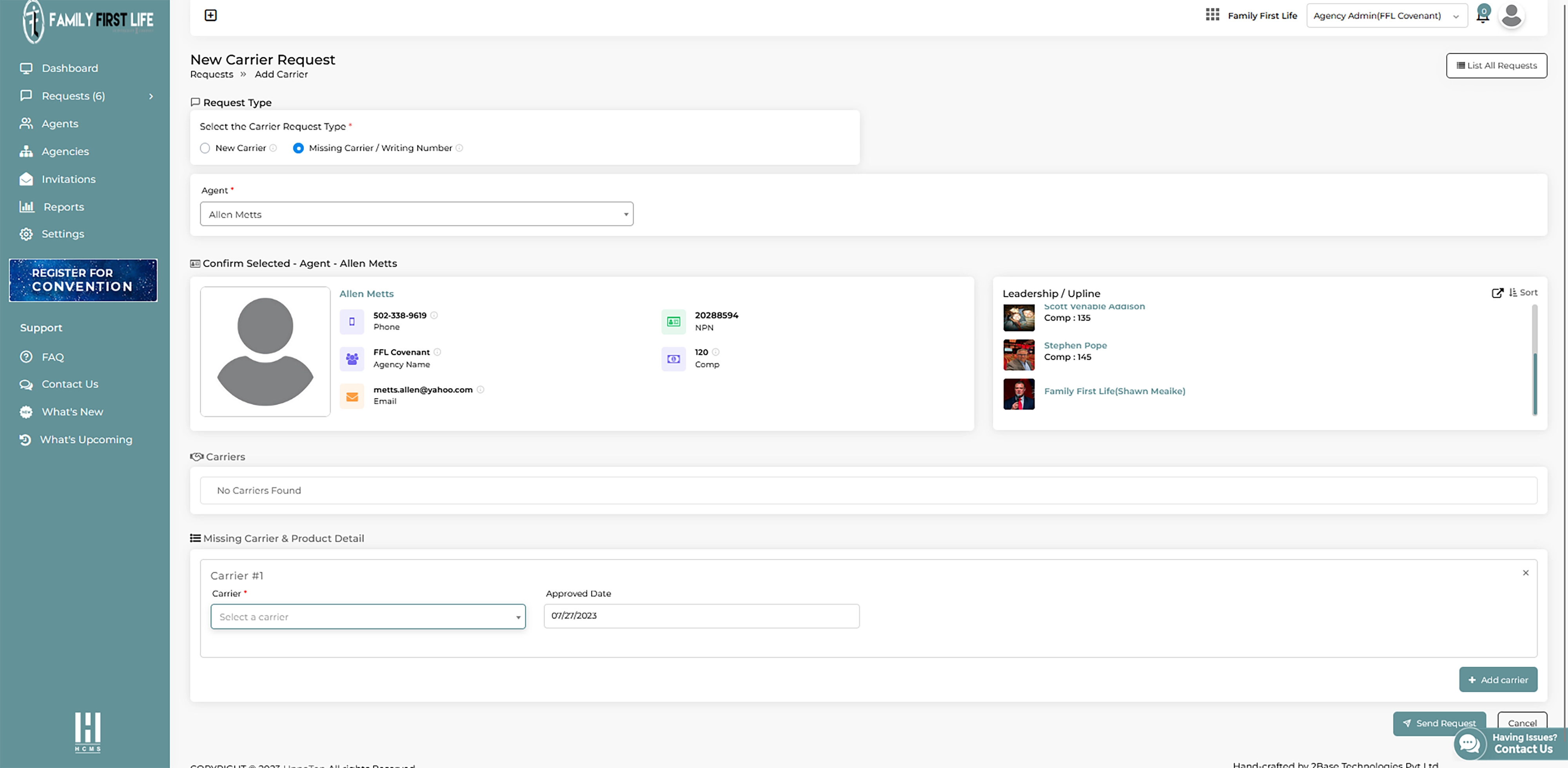The image size is (1568, 768).
Task: Click the Dashboard monitor icon
Action: click(x=26, y=68)
